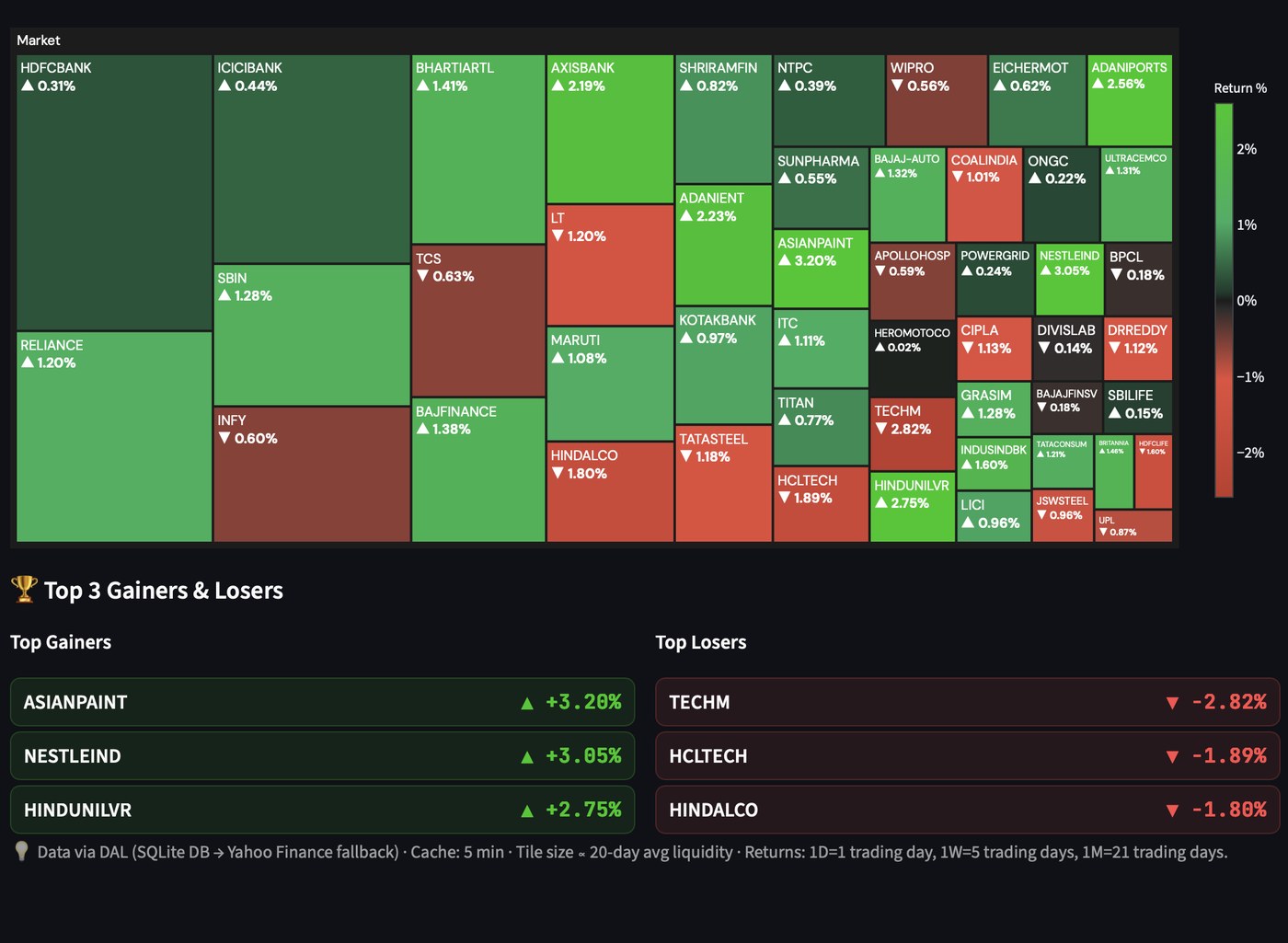Select the TITAN tile
This screenshot has height=943, width=1288.
(x=821, y=428)
